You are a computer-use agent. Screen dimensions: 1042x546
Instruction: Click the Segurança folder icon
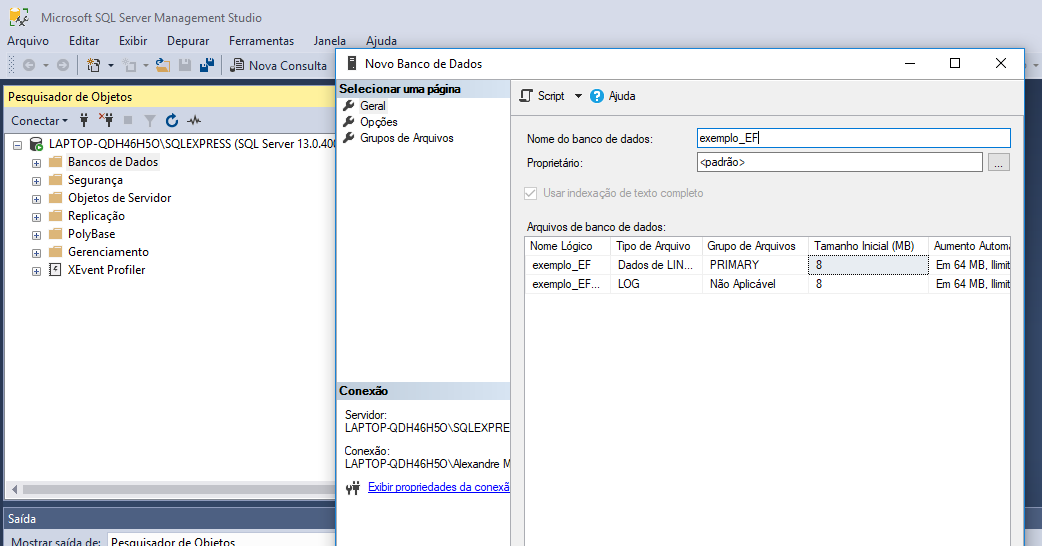(x=56, y=179)
